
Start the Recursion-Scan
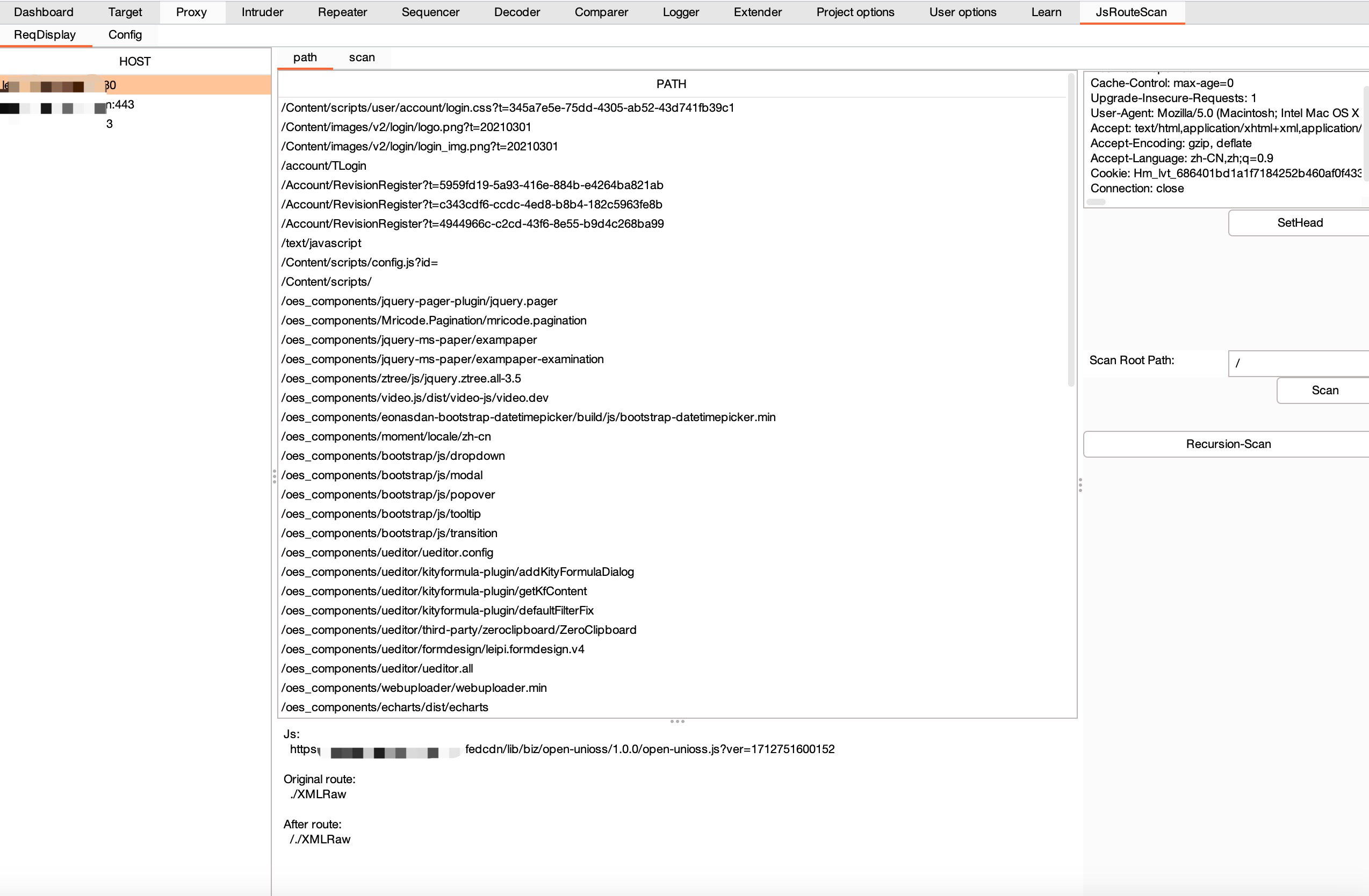(x=1228, y=444)
